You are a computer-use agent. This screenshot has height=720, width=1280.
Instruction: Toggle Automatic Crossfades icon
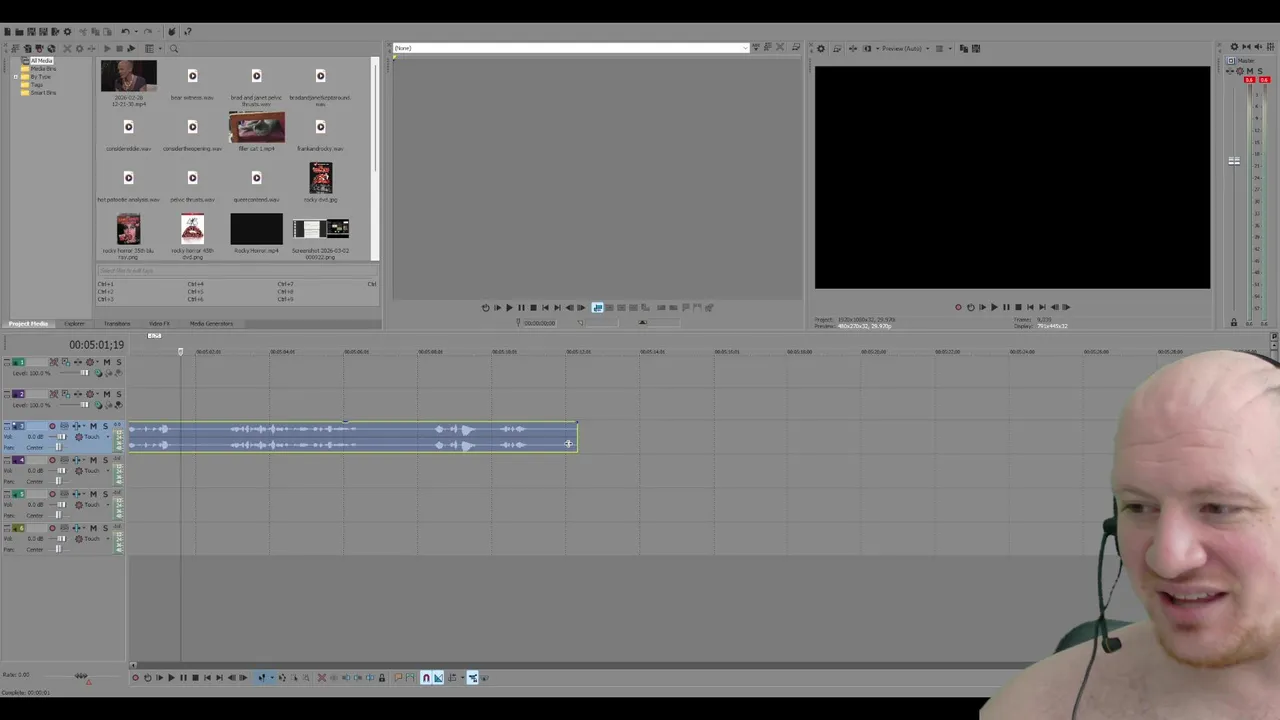[438, 678]
